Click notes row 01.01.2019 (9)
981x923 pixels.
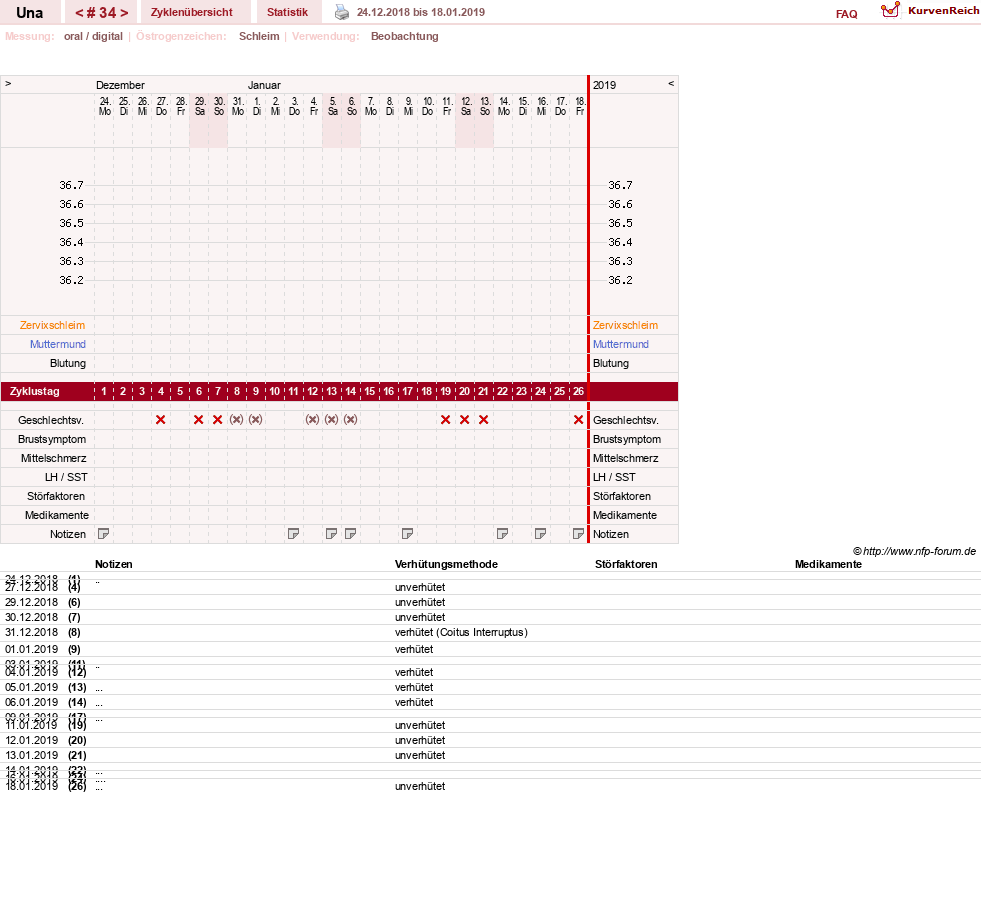[x=490, y=649]
